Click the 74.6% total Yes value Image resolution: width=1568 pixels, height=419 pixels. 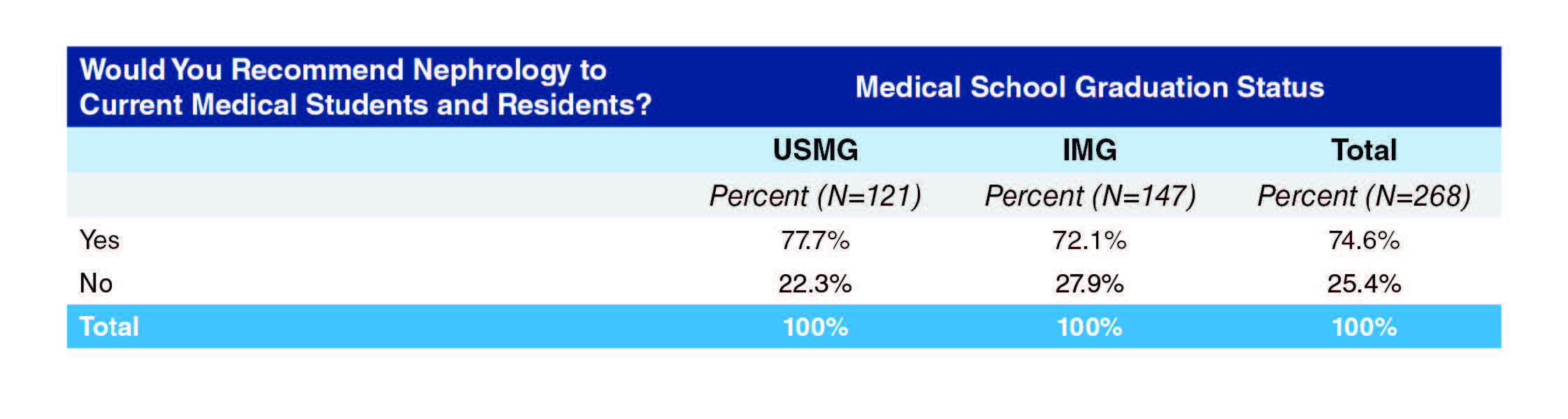(x=1364, y=241)
